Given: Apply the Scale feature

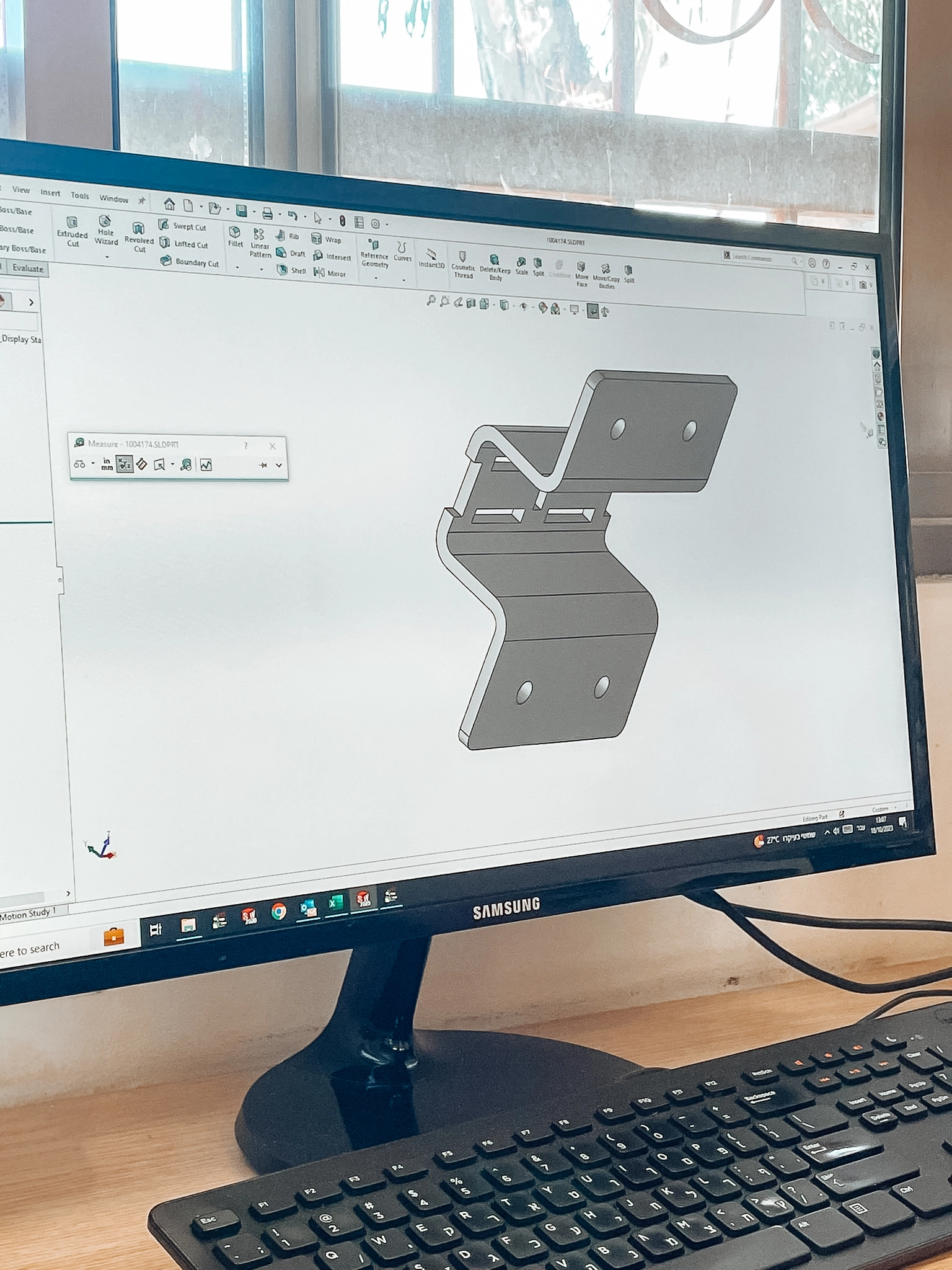Looking at the screenshot, I should pos(521,267).
